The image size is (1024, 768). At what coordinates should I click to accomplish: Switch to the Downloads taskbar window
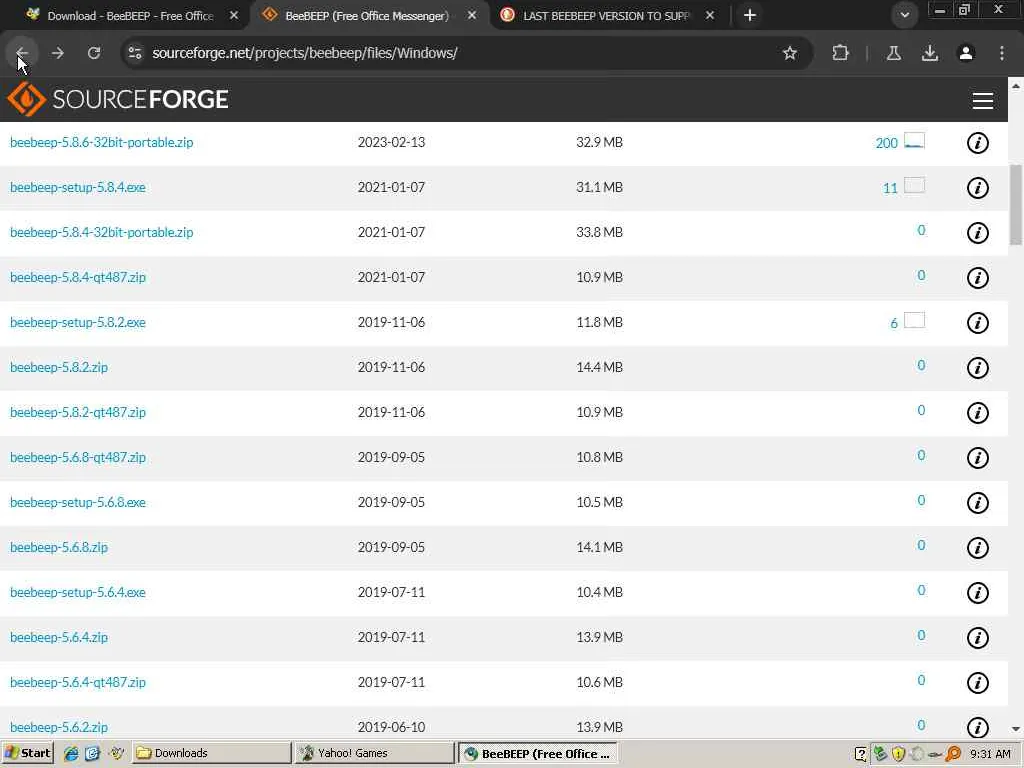pyautogui.click(x=212, y=753)
